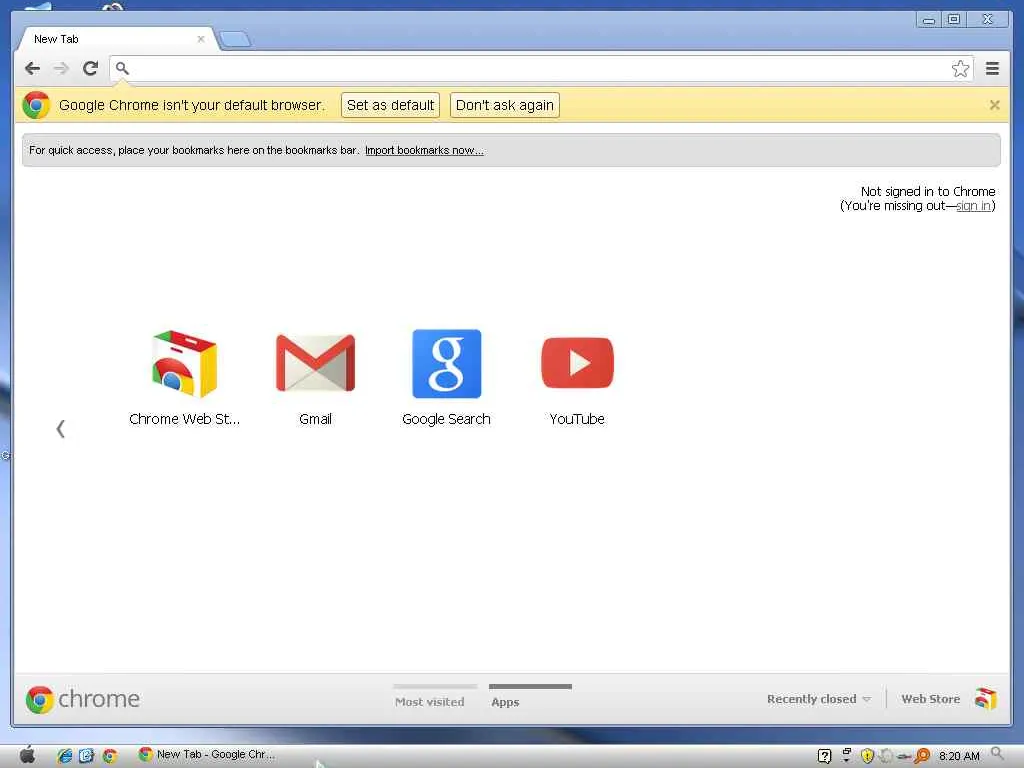Screen dimensions: 1024x768
Task: Click the Set as default button
Action: pos(390,105)
